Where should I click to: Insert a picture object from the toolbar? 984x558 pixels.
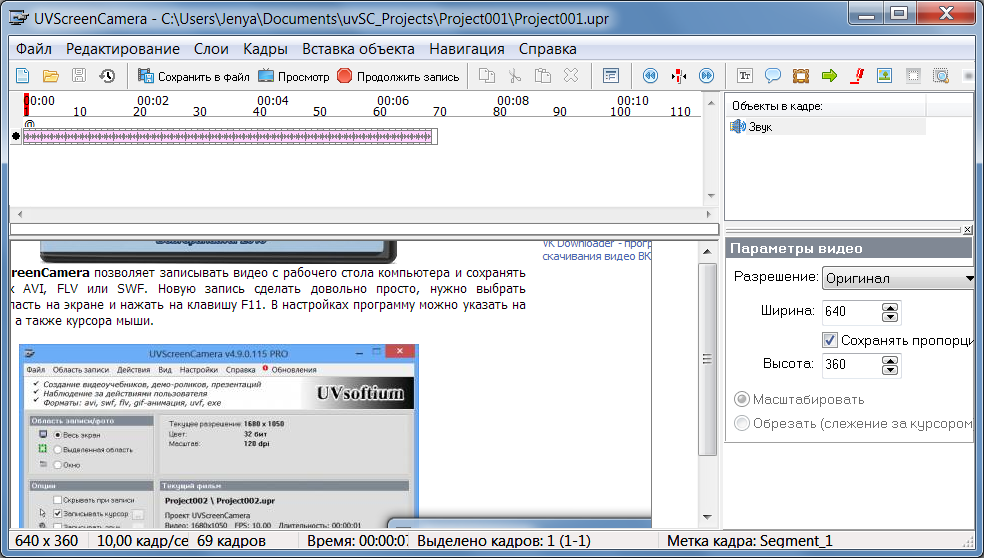(x=884, y=76)
